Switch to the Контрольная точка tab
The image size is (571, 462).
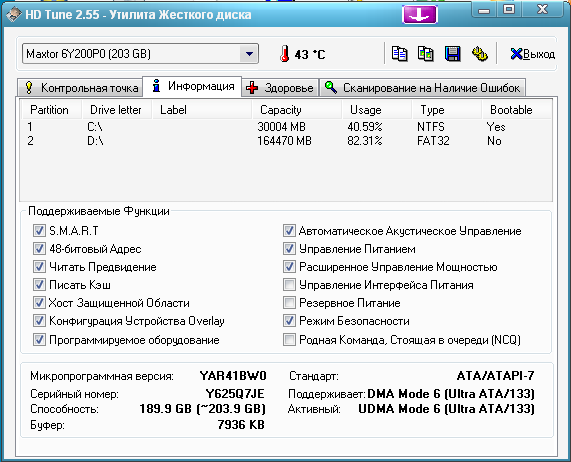click(80, 88)
